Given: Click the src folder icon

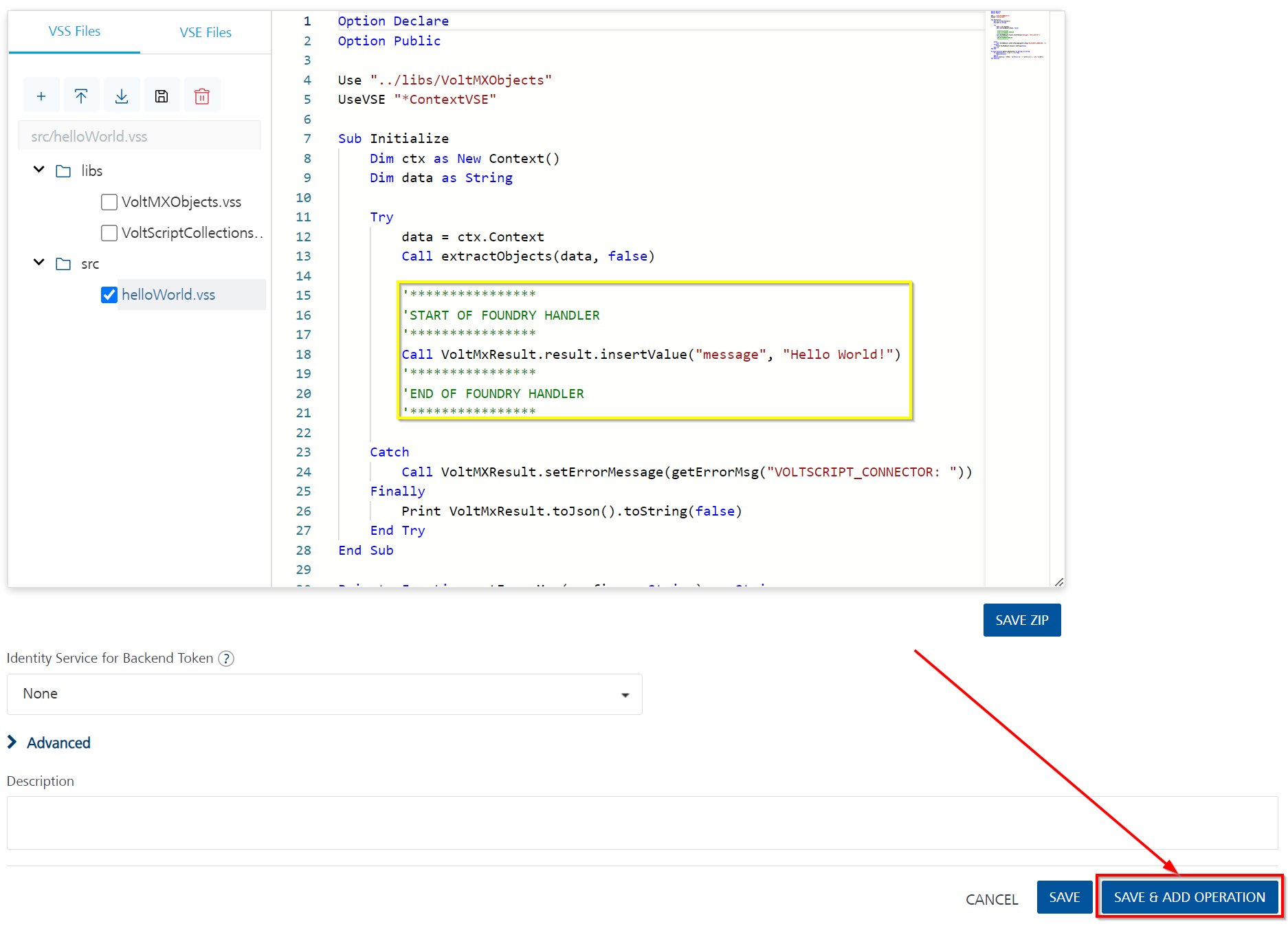Looking at the screenshot, I should click(63, 264).
